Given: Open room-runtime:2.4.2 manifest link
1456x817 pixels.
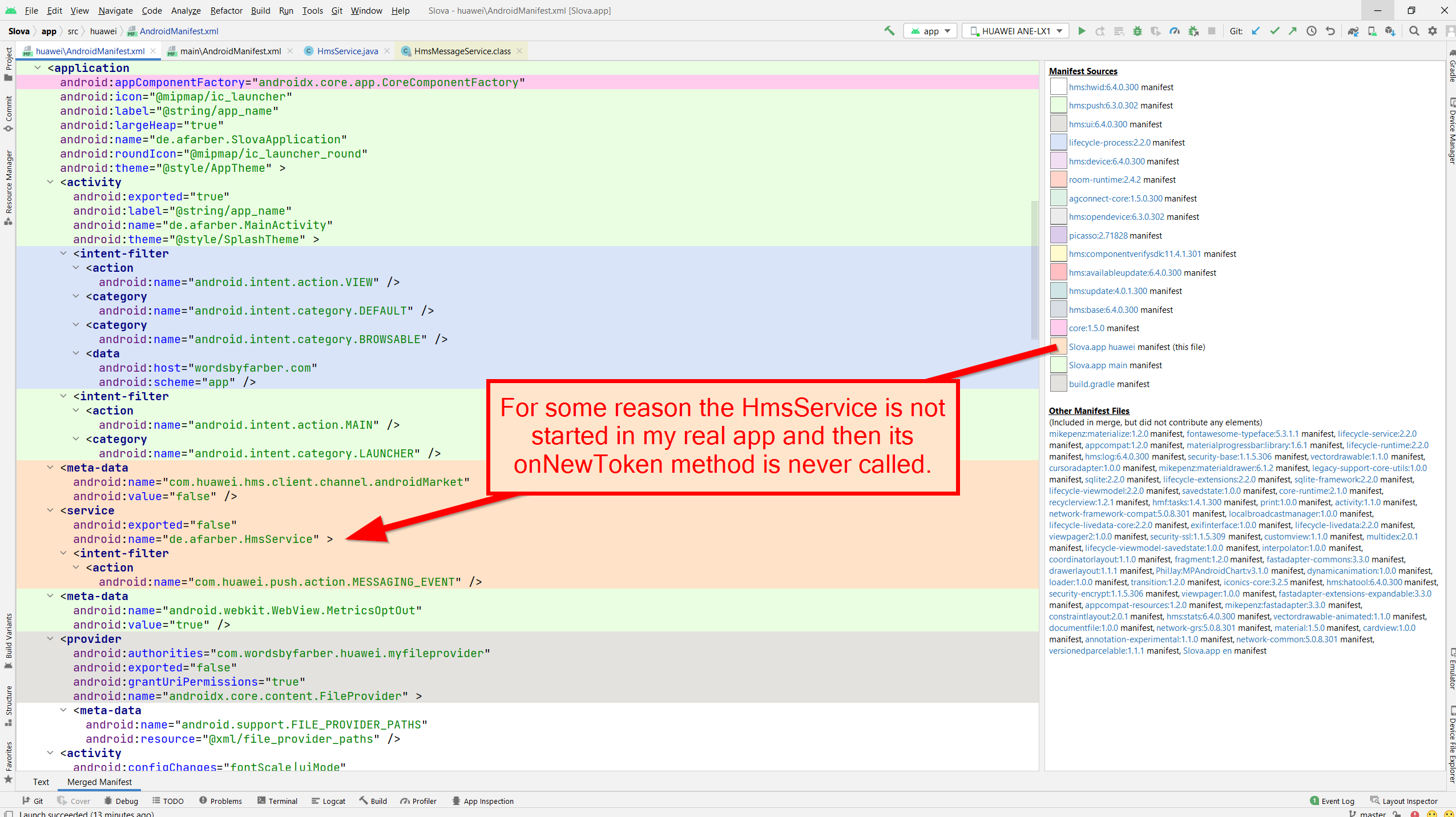Looking at the screenshot, I should pos(1105,180).
